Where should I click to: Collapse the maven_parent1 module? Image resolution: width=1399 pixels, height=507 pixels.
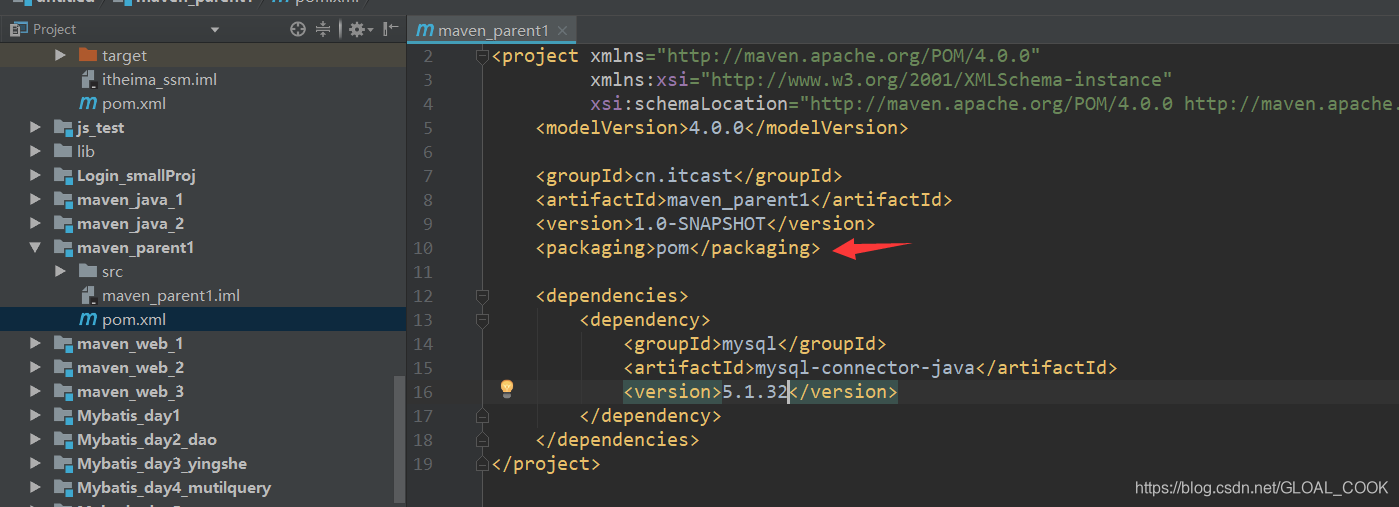coord(36,247)
